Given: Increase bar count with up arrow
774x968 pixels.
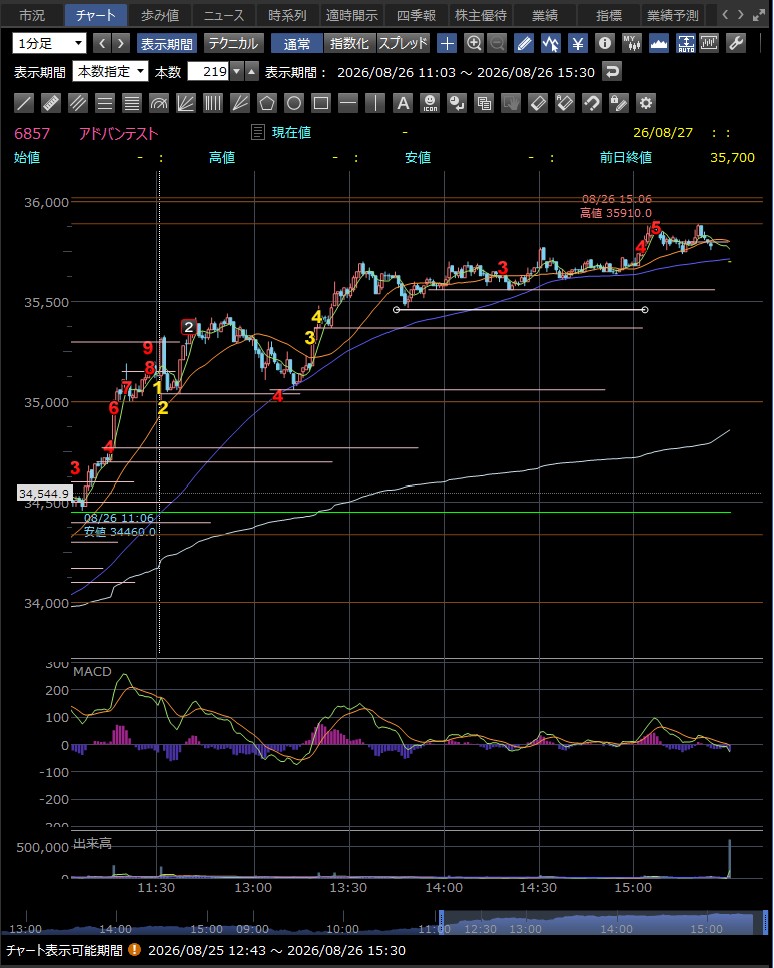Looking at the screenshot, I should coord(251,72).
